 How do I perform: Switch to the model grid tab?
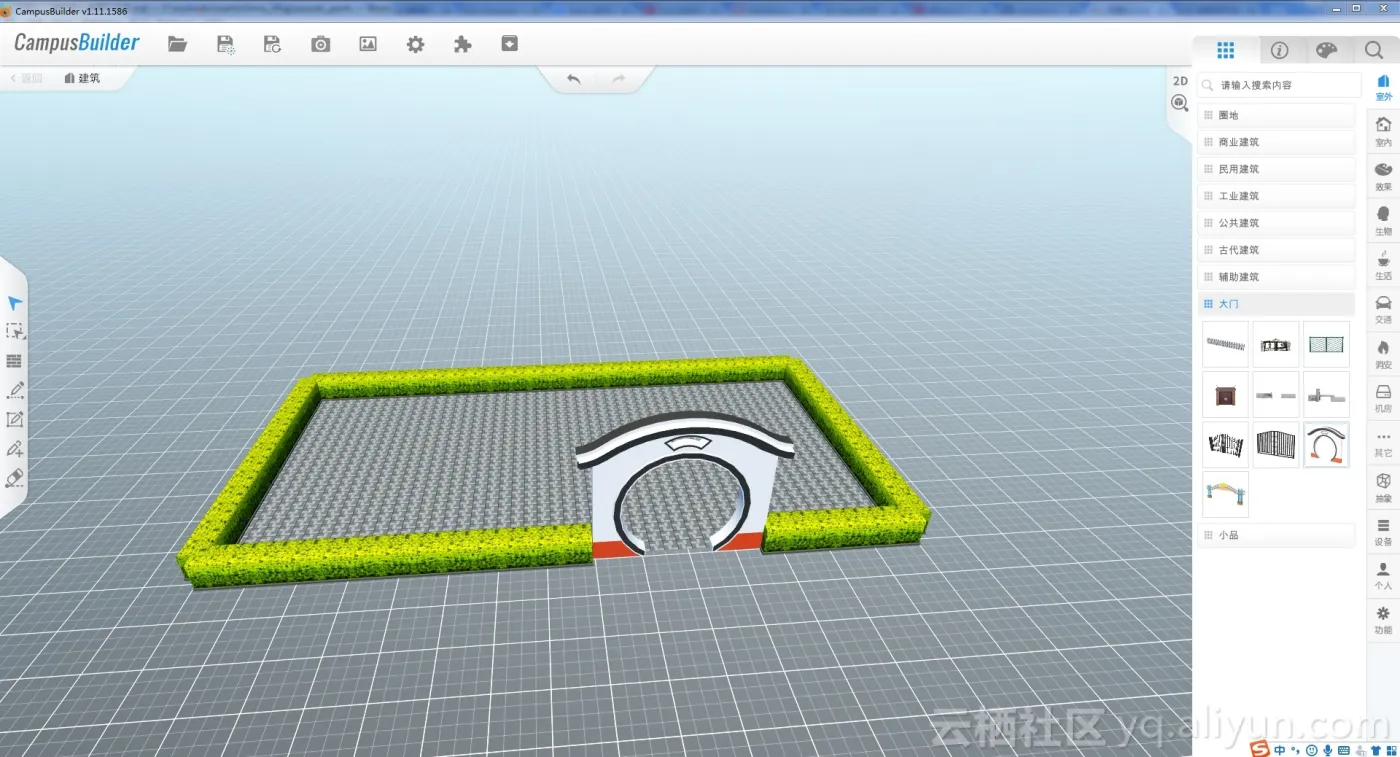point(1225,50)
